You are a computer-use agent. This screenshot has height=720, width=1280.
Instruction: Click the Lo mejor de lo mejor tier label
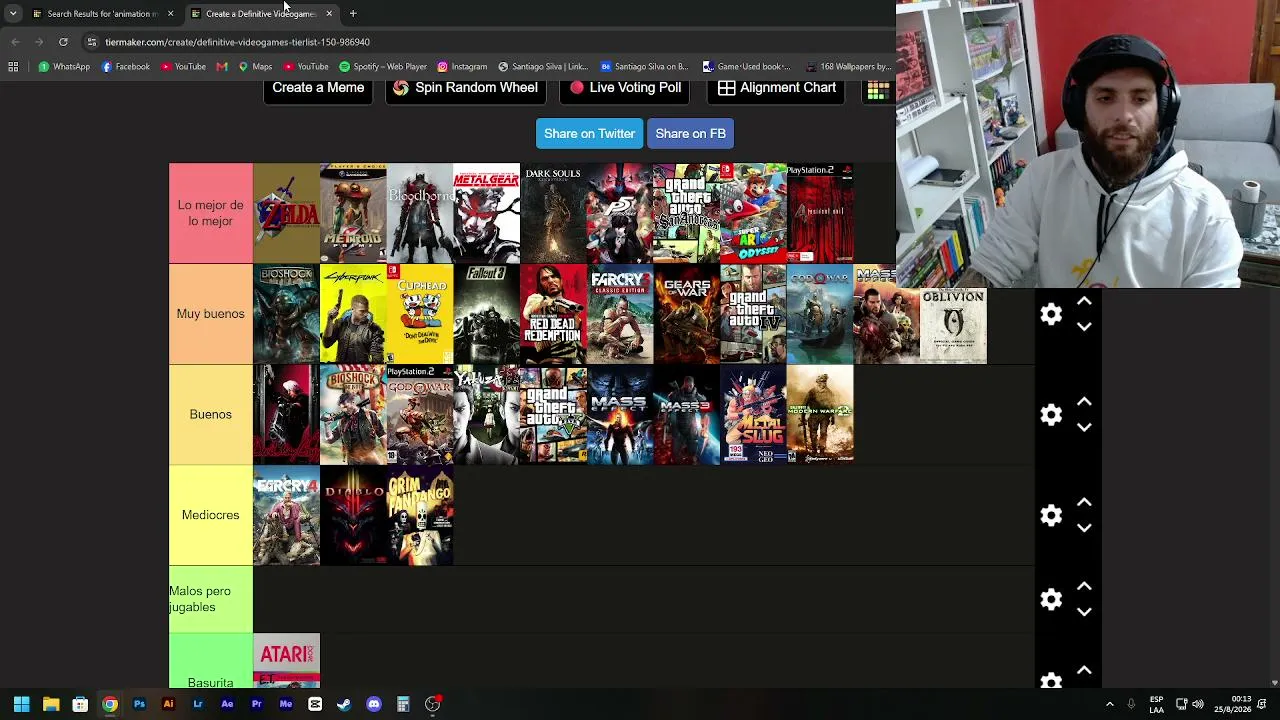(210, 213)
